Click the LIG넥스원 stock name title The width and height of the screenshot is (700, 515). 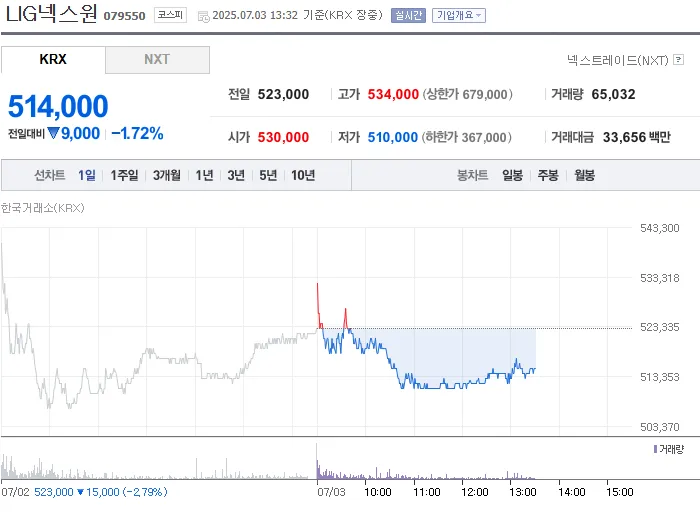tap(51, 13)
